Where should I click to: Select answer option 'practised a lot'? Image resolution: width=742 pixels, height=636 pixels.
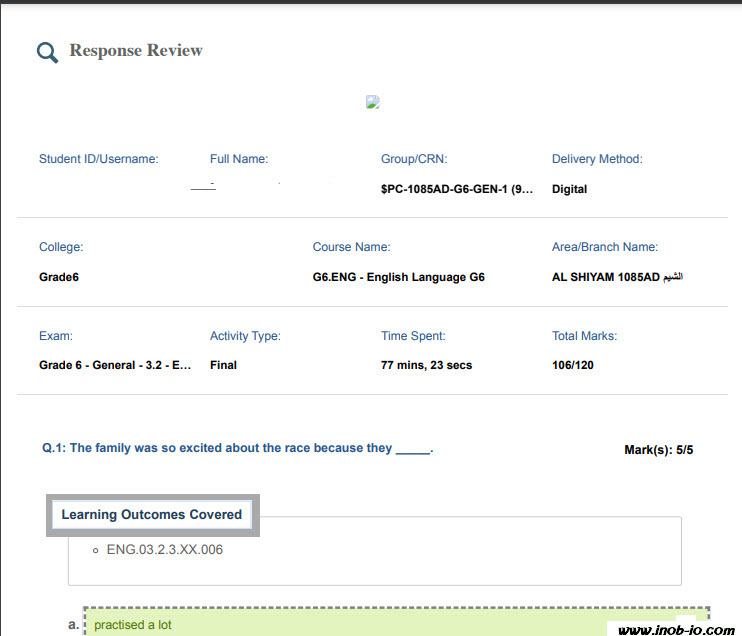click(x=133, y=625)
